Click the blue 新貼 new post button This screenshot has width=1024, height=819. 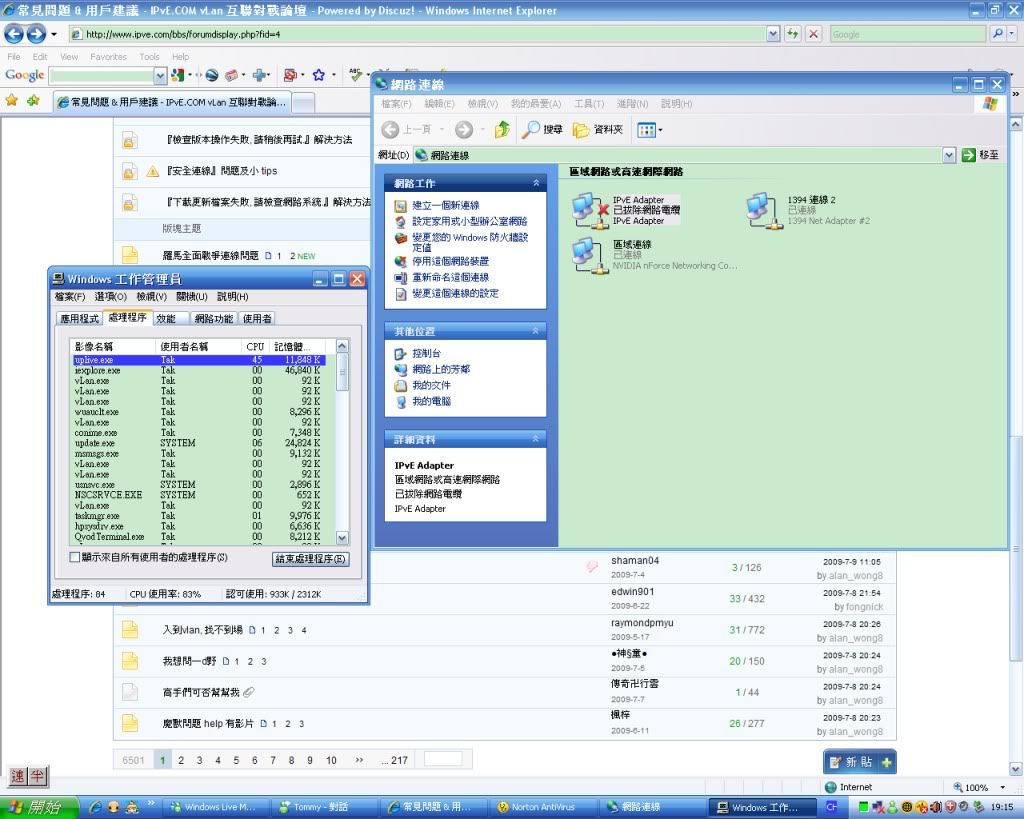click(x=859, y=762)
